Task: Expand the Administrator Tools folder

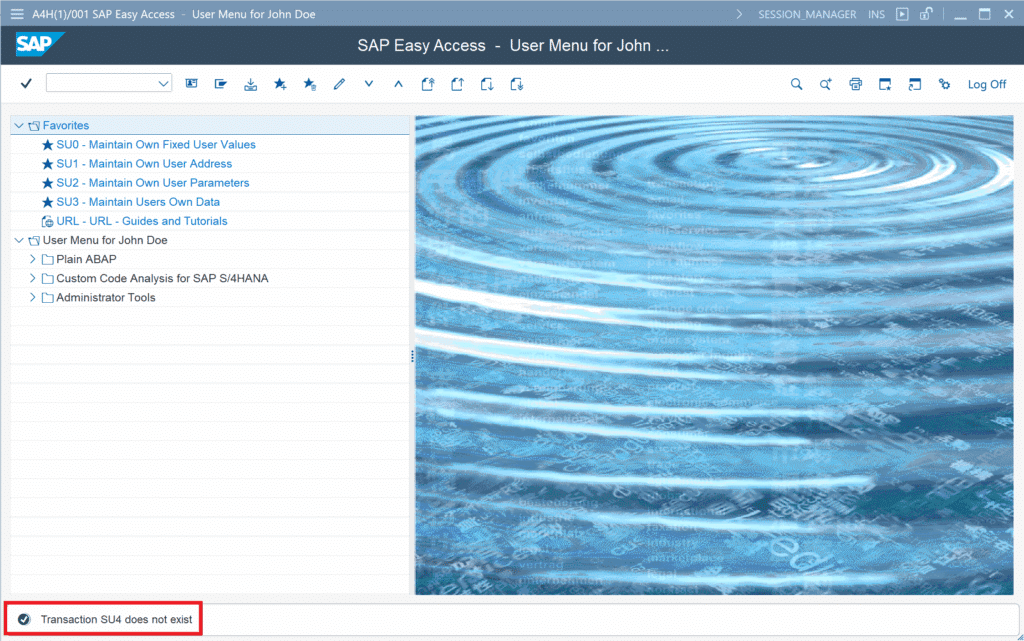Action: [x=33, y=297]
